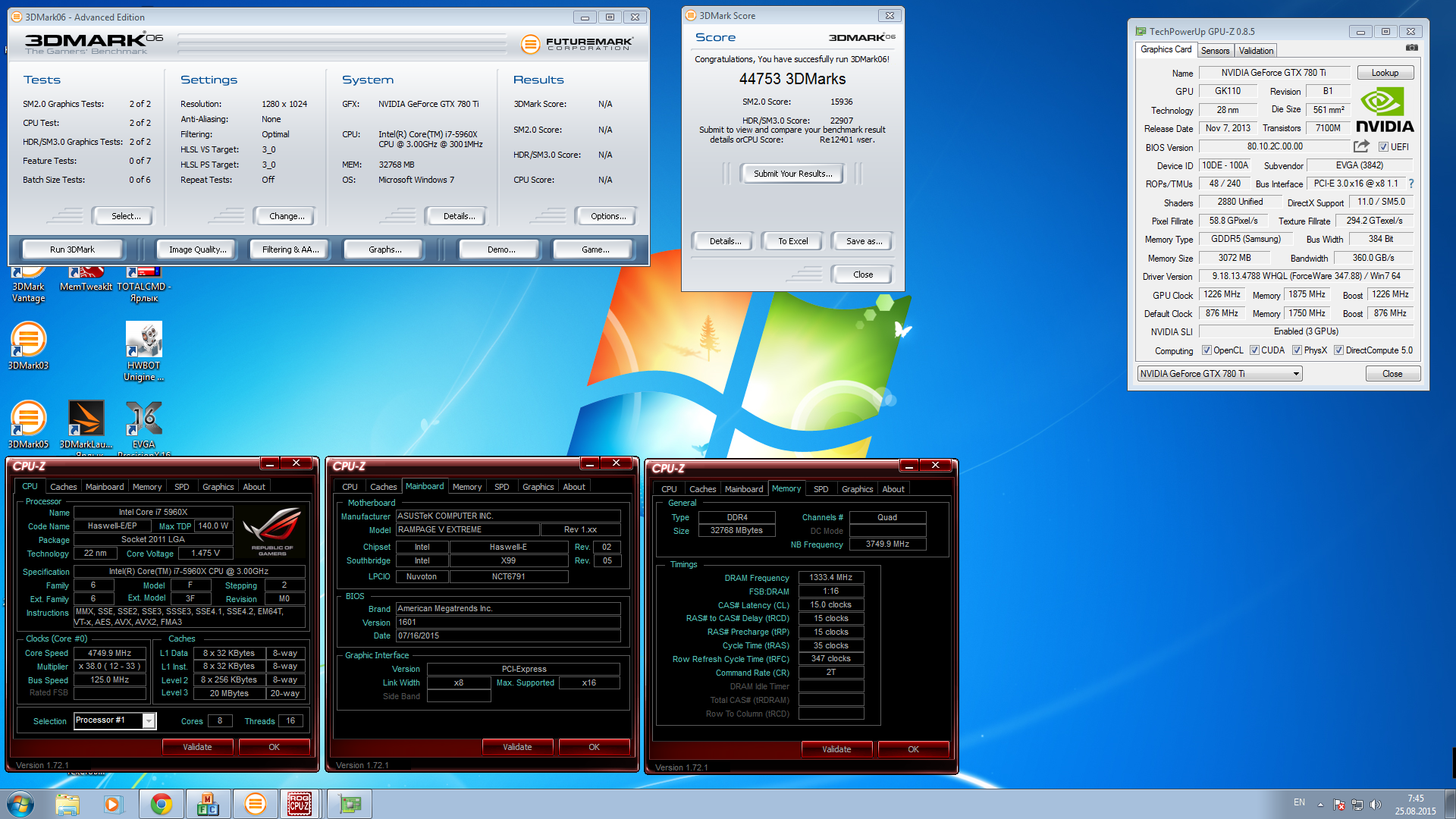Click Close in the GPU-Z window
The image size is (1456, 819).
coord(1392,374)
